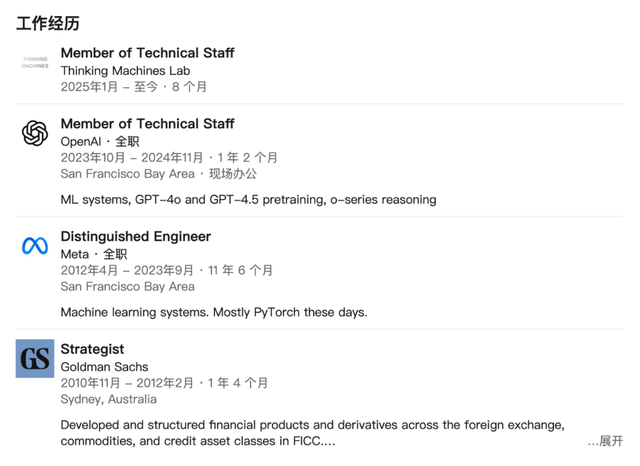Select Member of Technical Staff at OpenAI title

coord(148,124)
